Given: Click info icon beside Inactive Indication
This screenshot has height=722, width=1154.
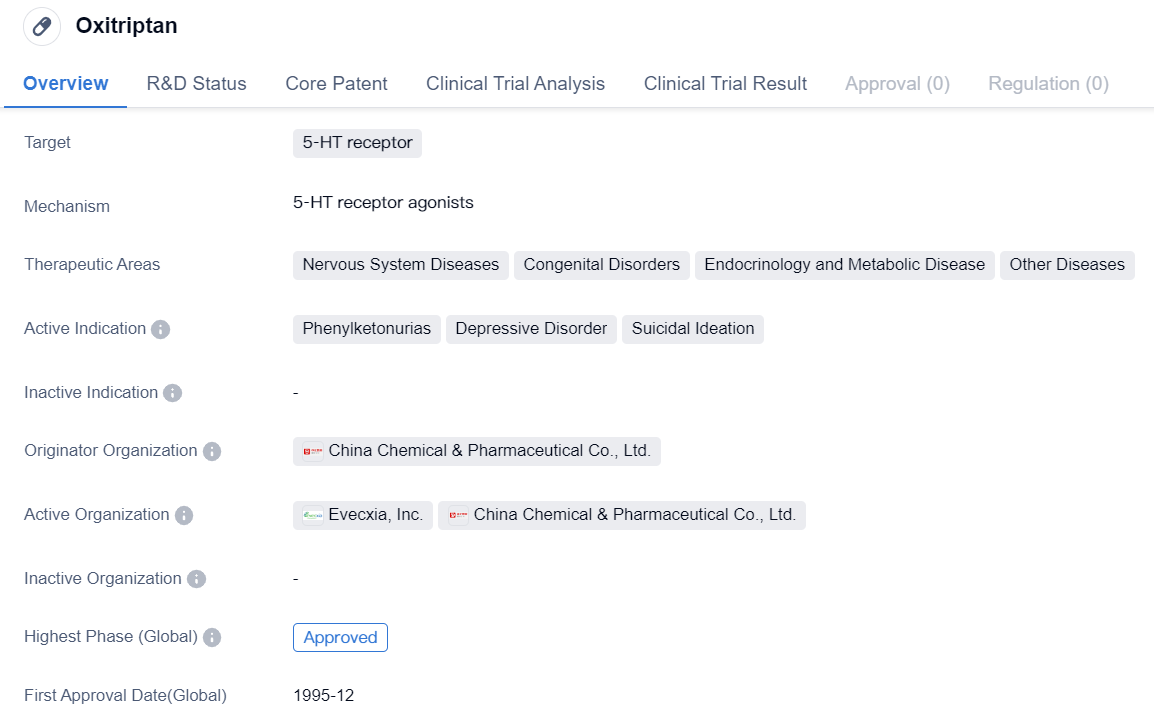Looking at the screenshot, I should pyautogui.click(x=172, y=393).
